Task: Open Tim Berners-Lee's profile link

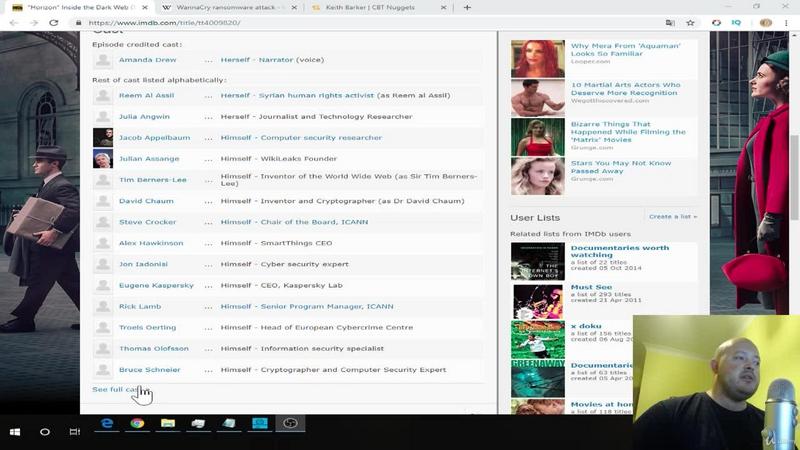Action: tap(153, 180)
